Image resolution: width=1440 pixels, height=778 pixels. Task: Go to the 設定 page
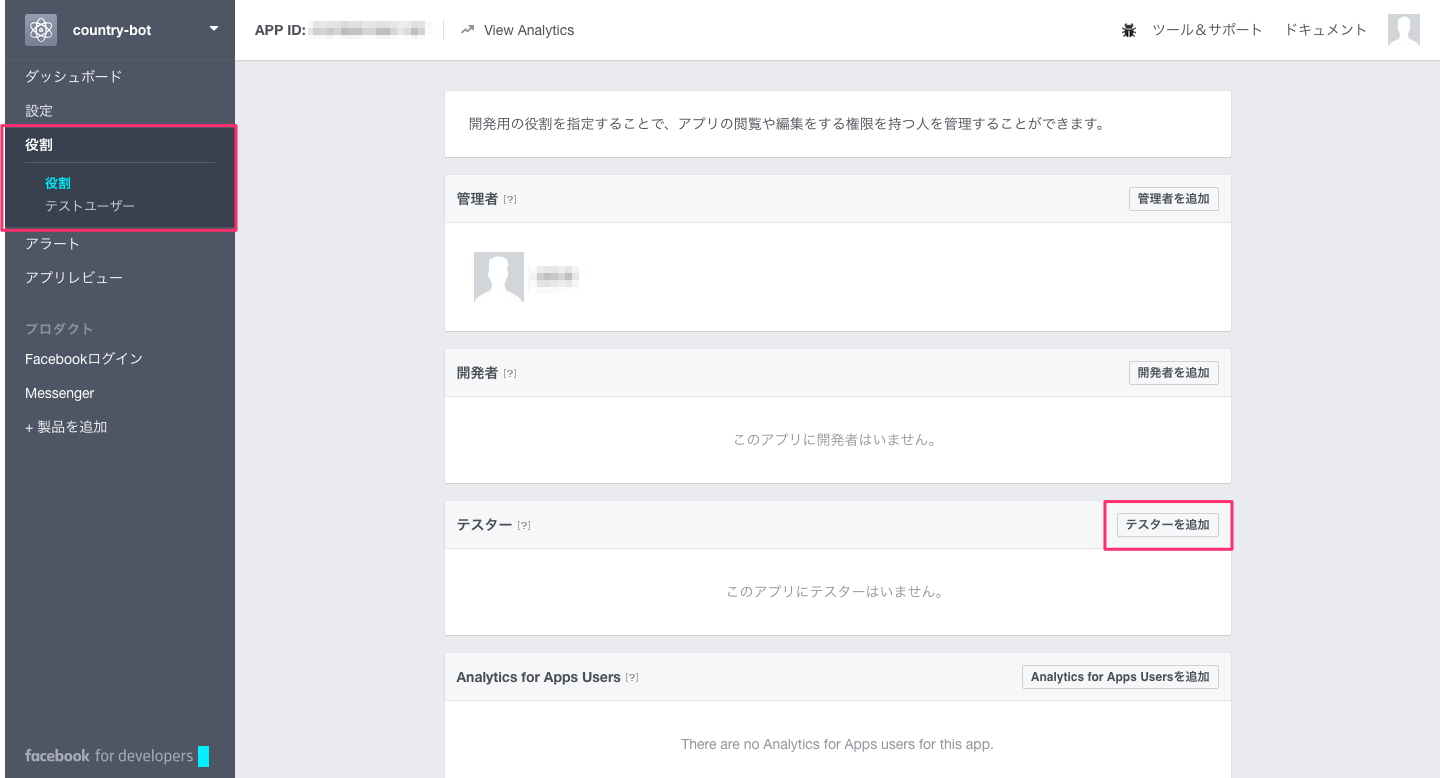coord(38,110)
